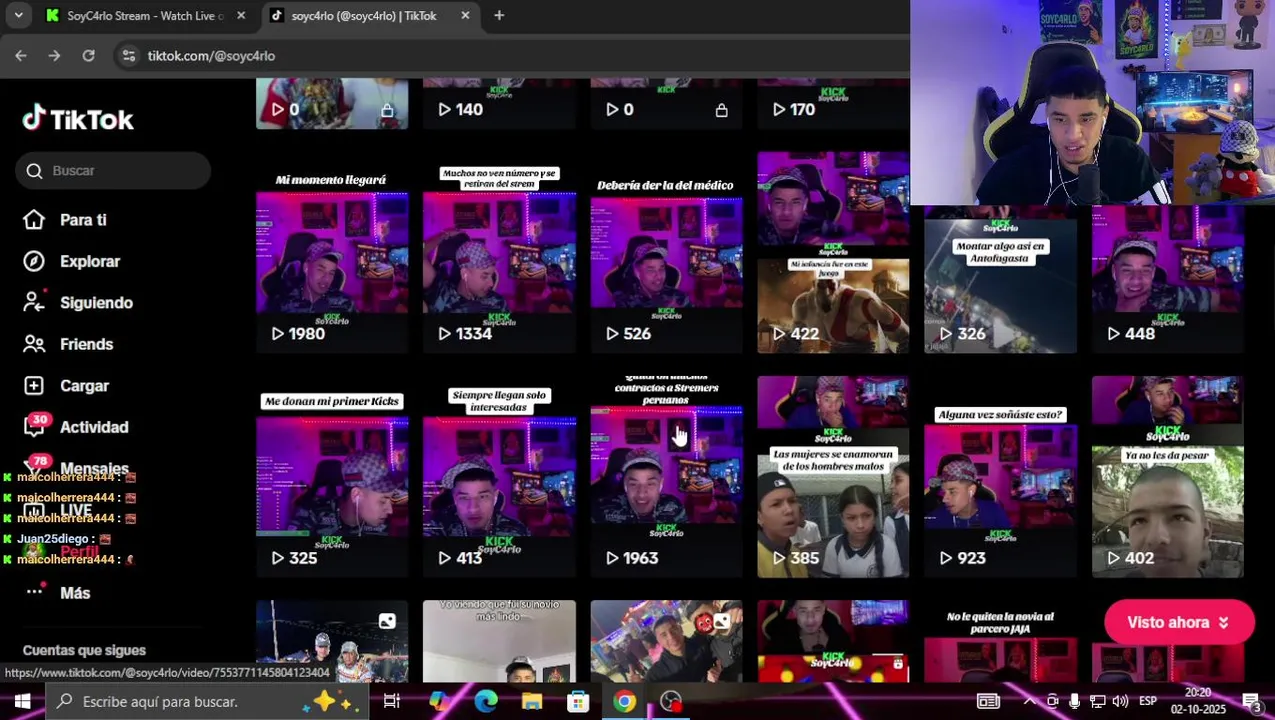Open the network tray icon
Image resolution: width=1275 pixels, height=720 pixels.
coord(1098,702)
